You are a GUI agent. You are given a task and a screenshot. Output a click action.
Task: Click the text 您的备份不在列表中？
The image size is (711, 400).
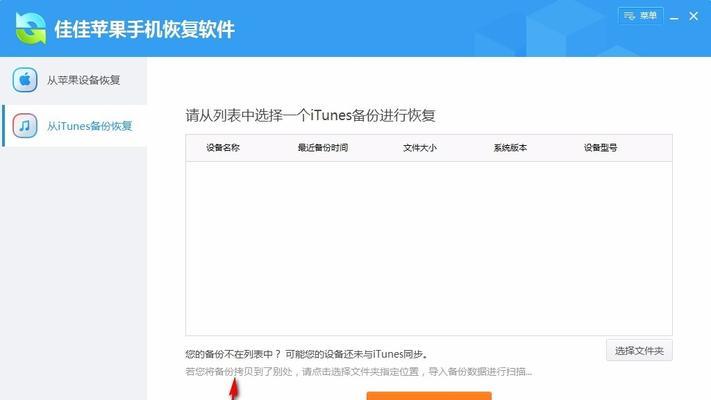(233, 354)
